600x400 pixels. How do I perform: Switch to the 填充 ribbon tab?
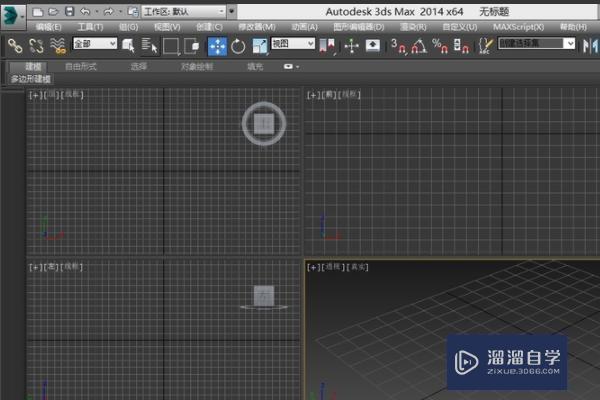click(x=255, y=67)
